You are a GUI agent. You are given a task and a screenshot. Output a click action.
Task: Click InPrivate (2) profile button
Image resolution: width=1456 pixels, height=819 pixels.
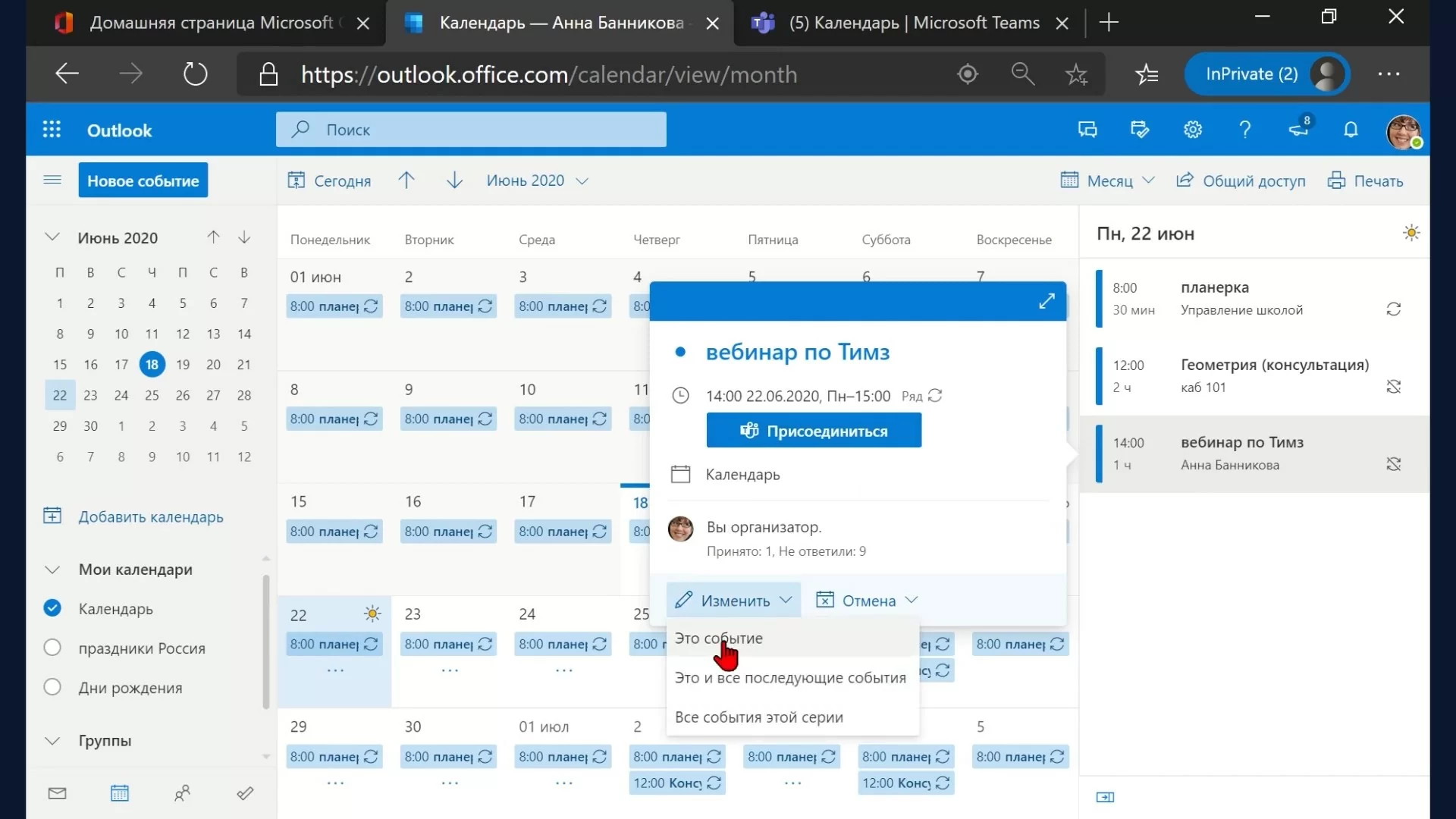click(x=1266, y=74)
